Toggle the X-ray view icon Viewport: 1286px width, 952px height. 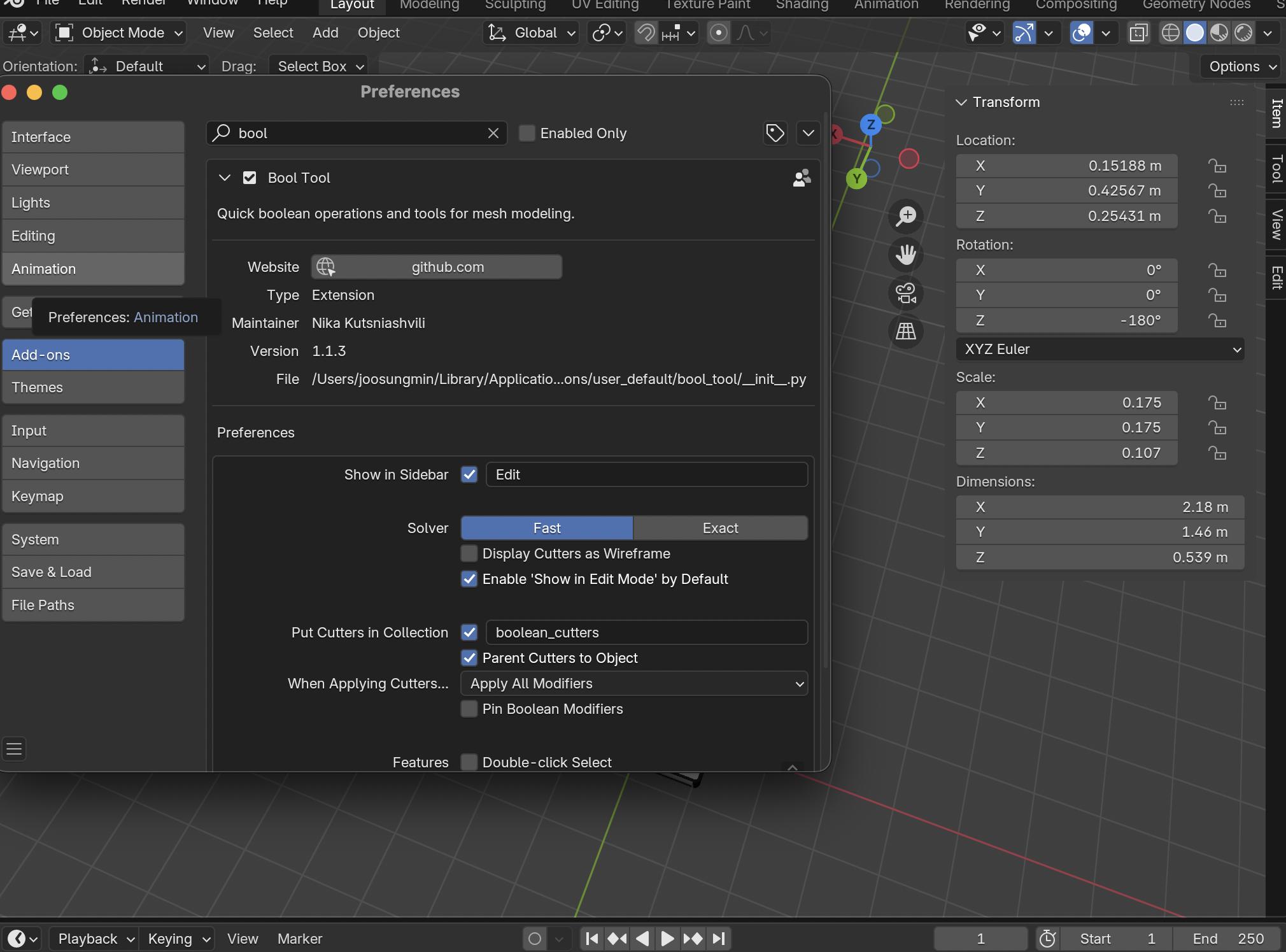coord(1138,32)
